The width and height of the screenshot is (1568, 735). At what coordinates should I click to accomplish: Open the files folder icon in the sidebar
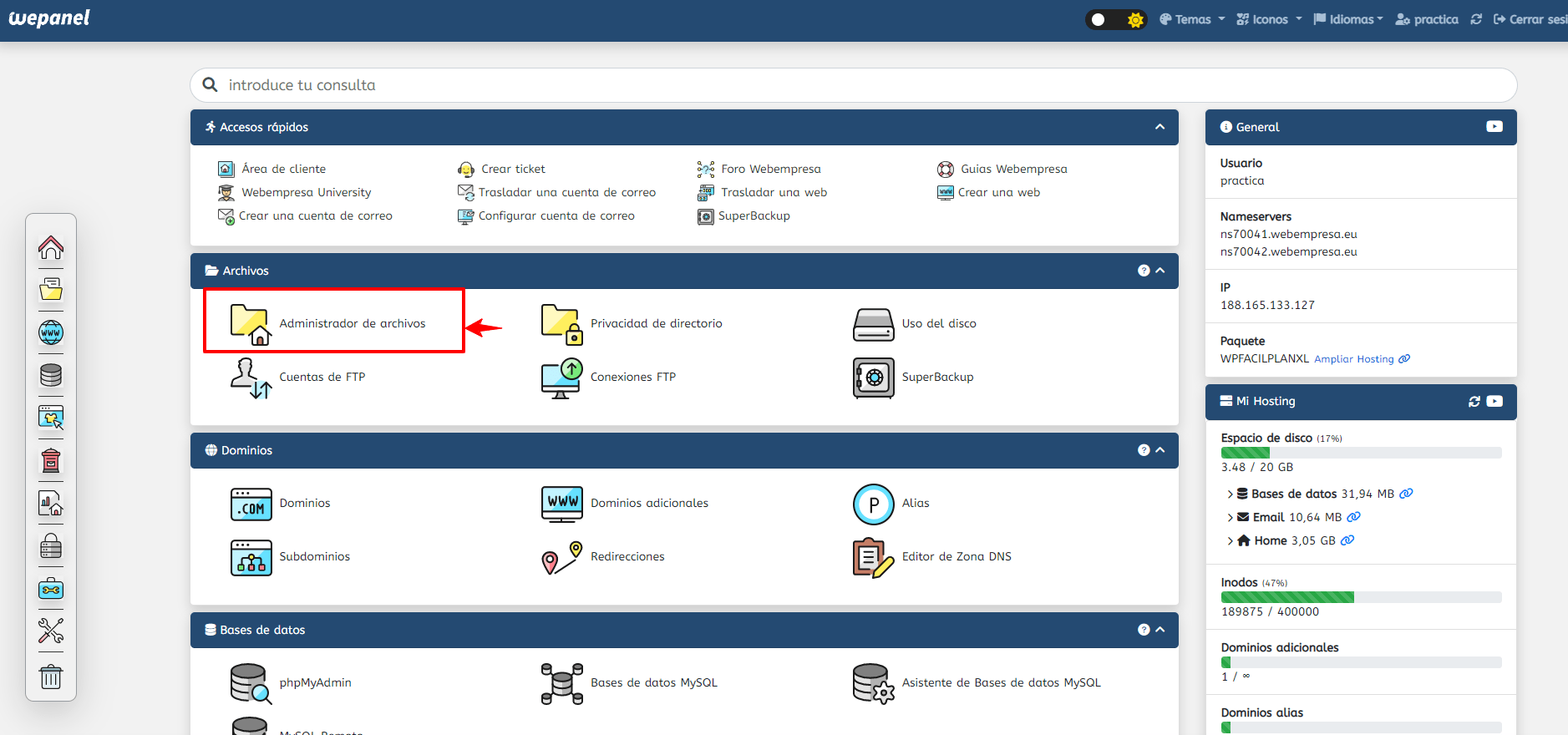coord(51,290)
